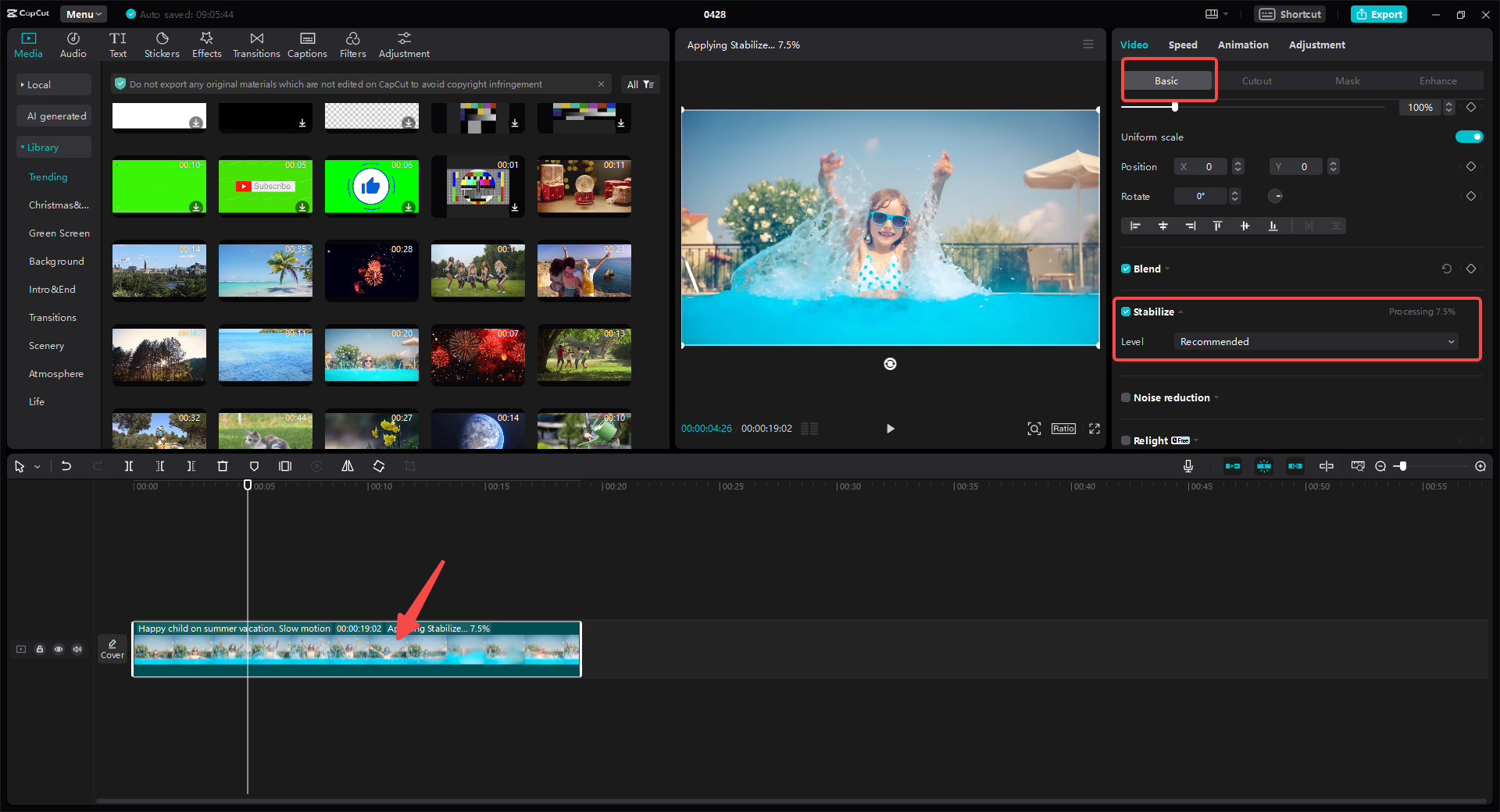Image resolution: width=1500 pixels, height=812 pixels.
Task: Expand the Blend section options
Action: coord(1166,269)
